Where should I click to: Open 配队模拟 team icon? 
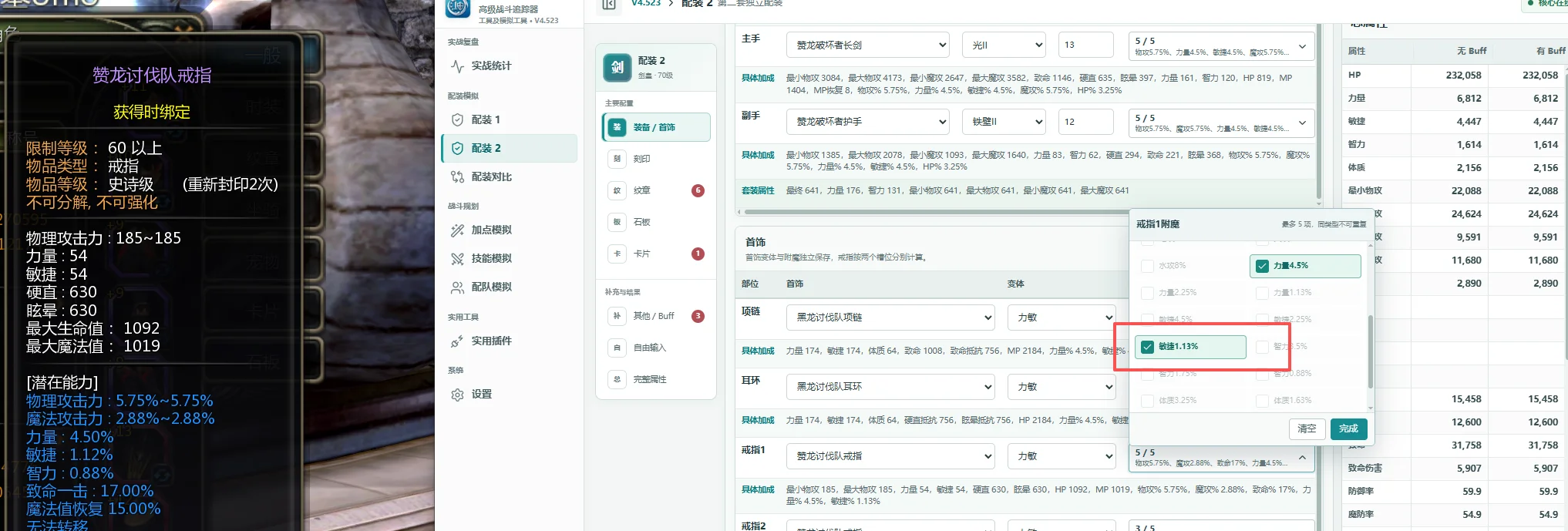(457, 287)
